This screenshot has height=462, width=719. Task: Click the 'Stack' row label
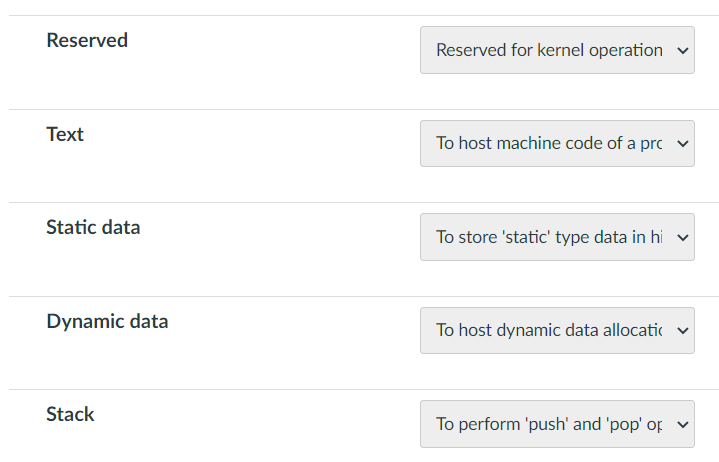[x=70, y=415]
